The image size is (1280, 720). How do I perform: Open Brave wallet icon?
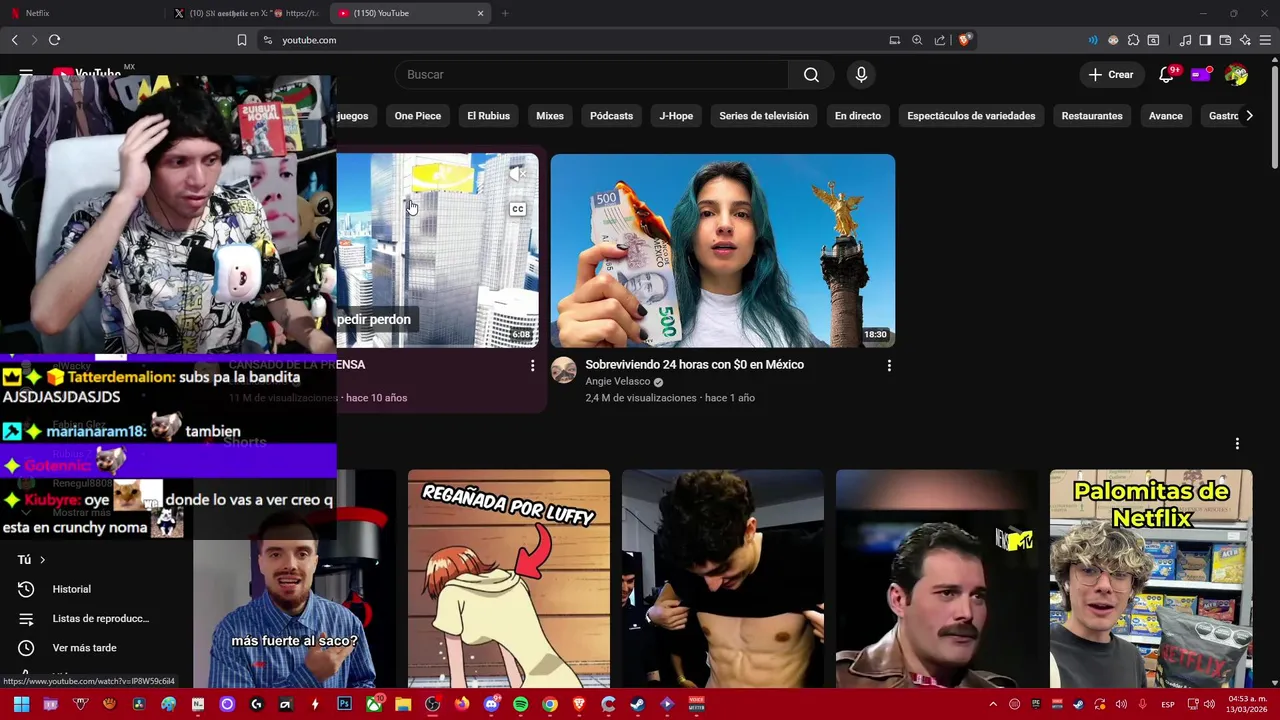(1225, 40)
